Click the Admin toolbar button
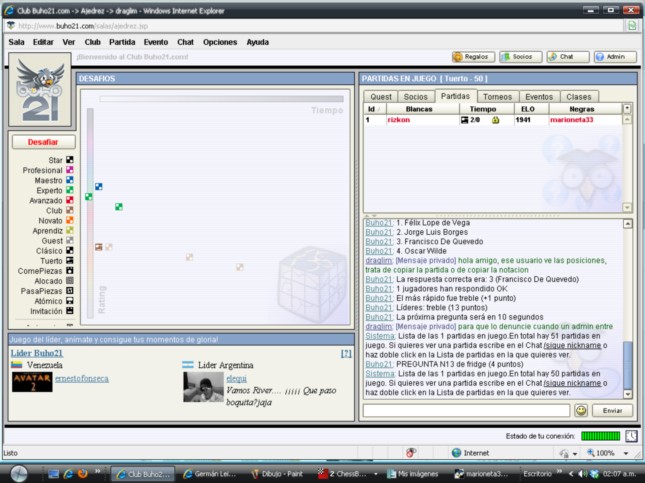The width and height of the screenshot is (645, 483). point(615,57)
